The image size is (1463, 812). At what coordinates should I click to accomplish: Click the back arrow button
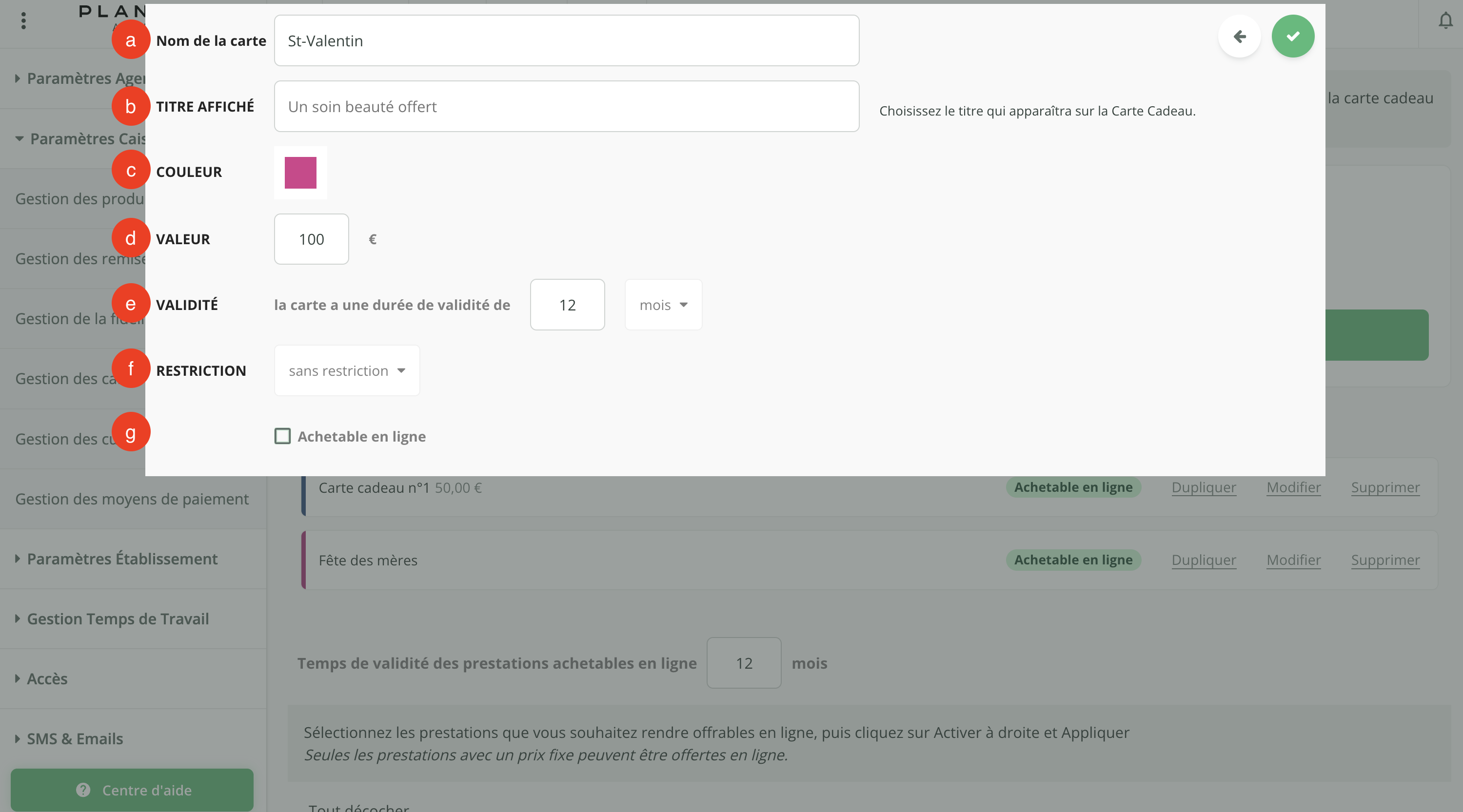(x=1239, y=37)
